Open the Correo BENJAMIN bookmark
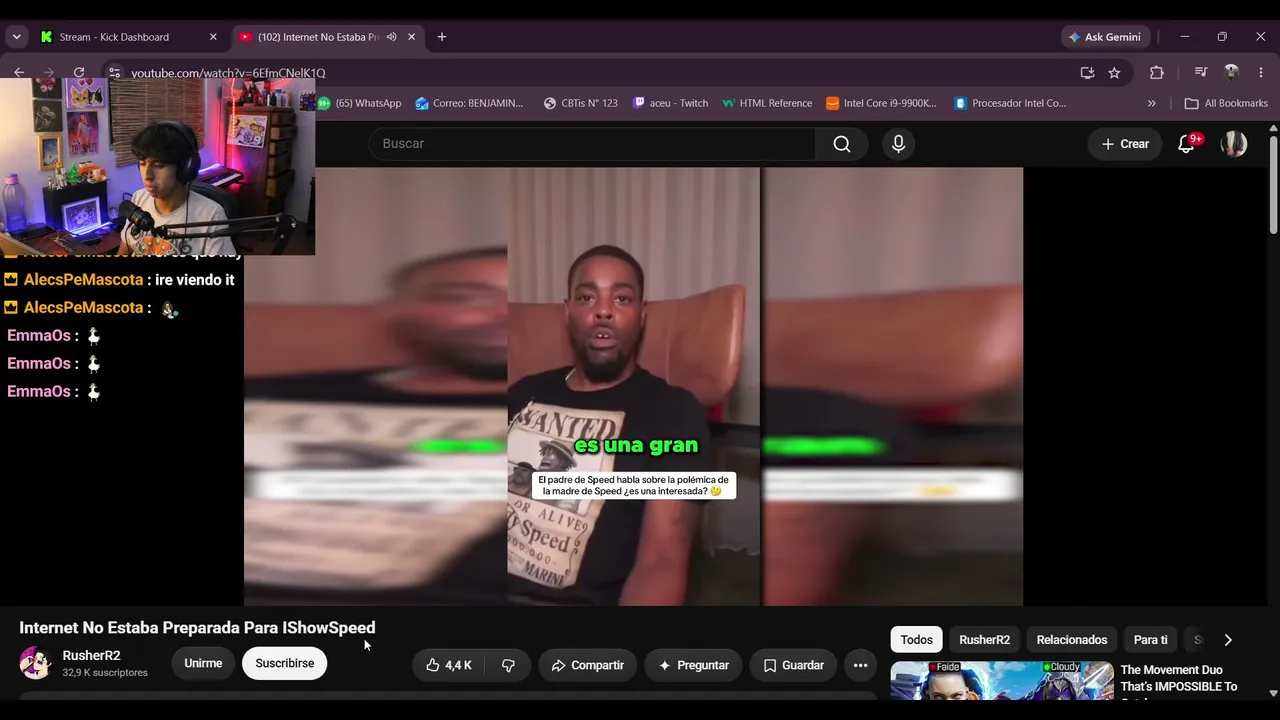The width and height of the screenshot is (1280, 720). tap(470, 103)
